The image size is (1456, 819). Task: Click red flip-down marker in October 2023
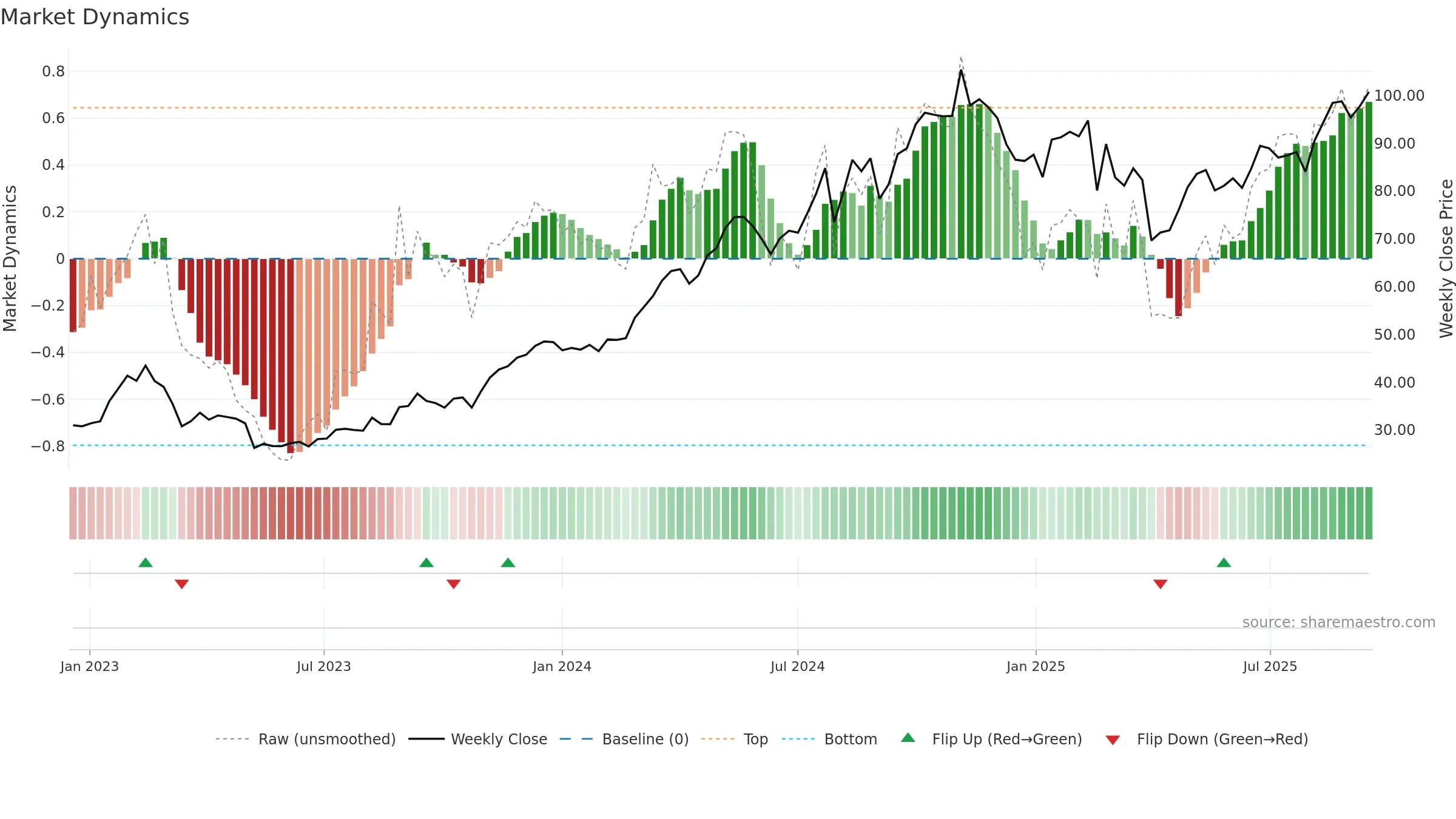click(454, 584)
